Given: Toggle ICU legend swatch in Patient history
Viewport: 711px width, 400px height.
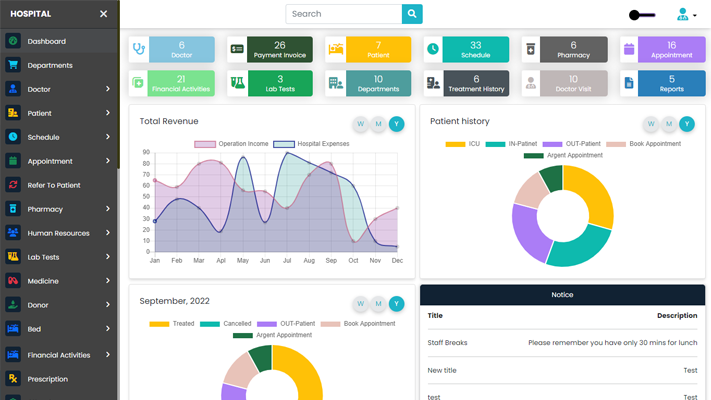Looking at the screenshot, I should coord(455,144).
